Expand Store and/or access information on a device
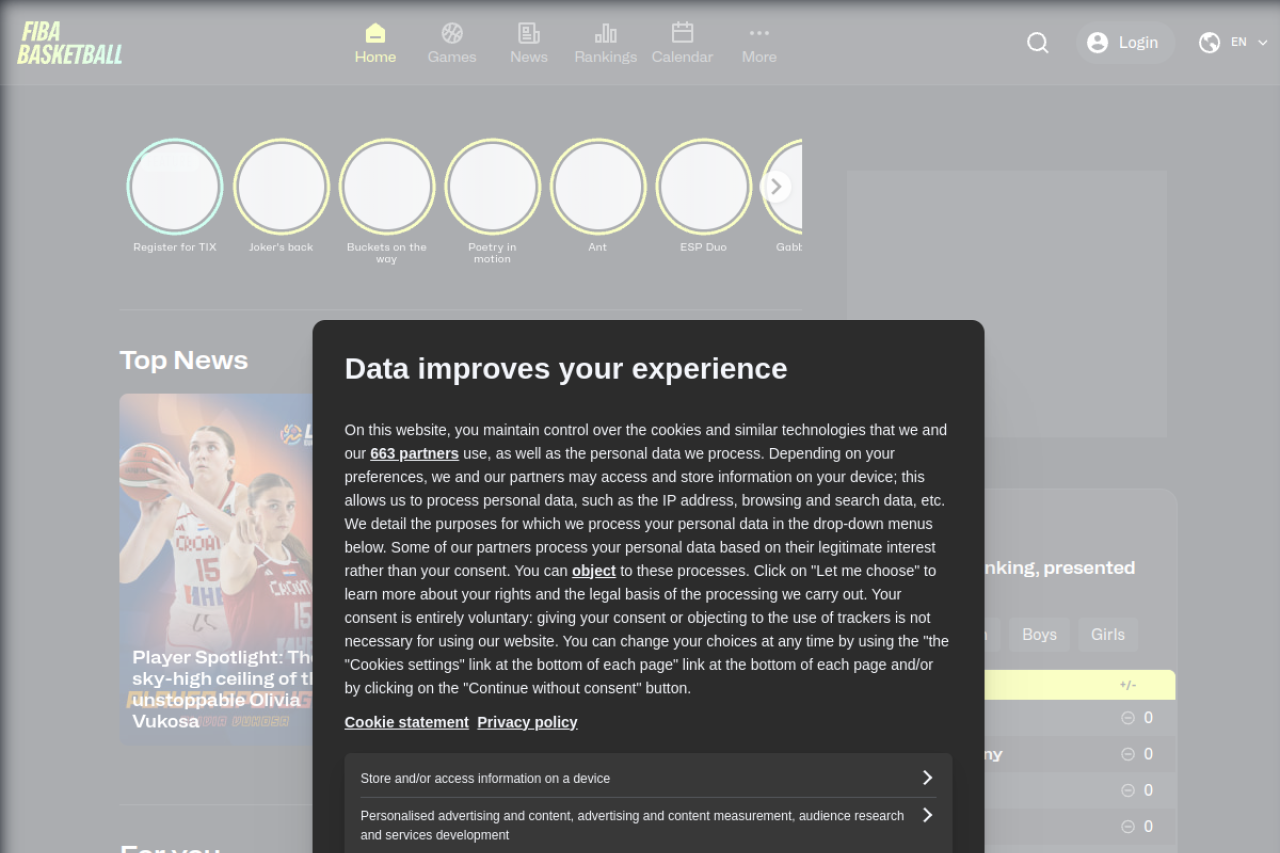Image resolution: width=1280 pixels, height=853 pixels. (648, 778)
